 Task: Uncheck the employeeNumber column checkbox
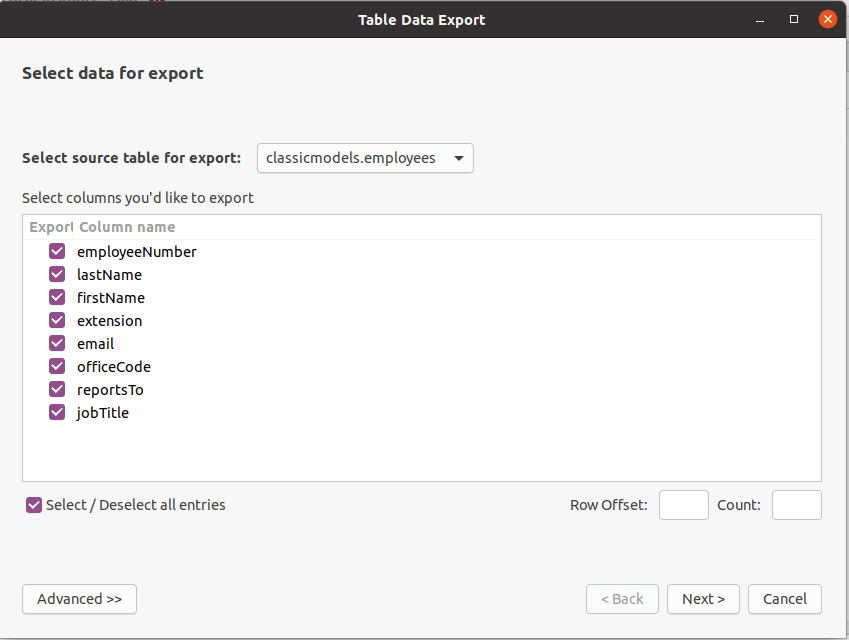tap(57, 252)
